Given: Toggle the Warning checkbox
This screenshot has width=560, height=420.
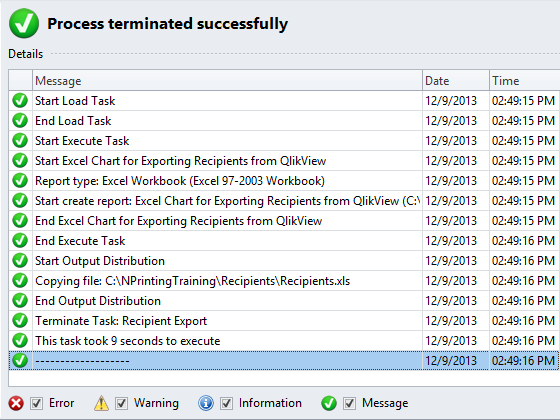Looking at the screenshot, I should click(121, 404).
